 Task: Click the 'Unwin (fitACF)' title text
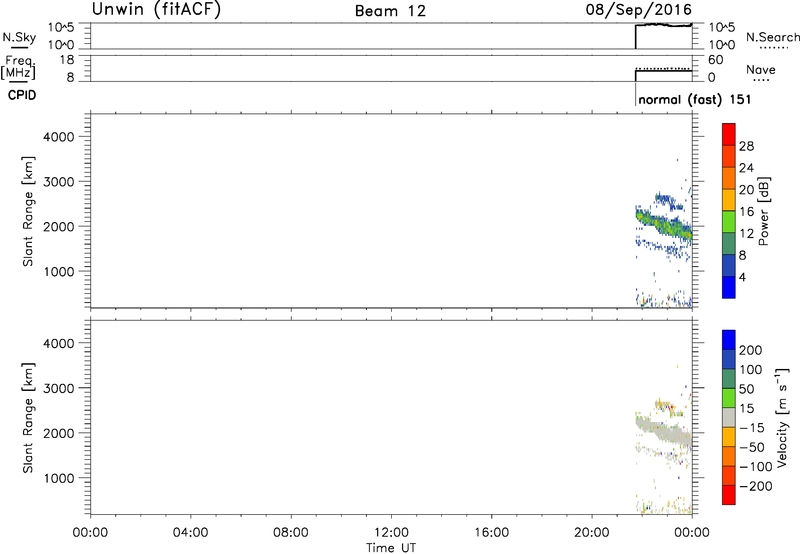pyautogui.click(x=156, y=9)
